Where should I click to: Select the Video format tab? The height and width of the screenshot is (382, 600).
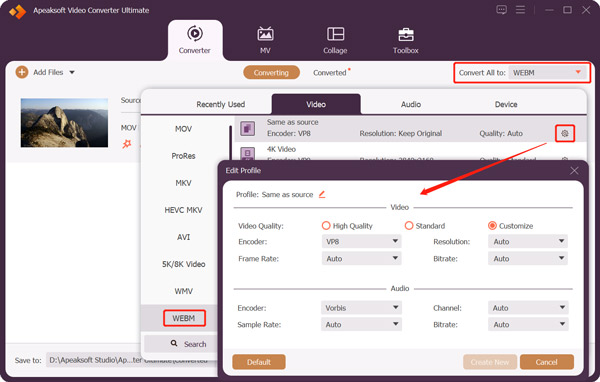click(316, 104)
